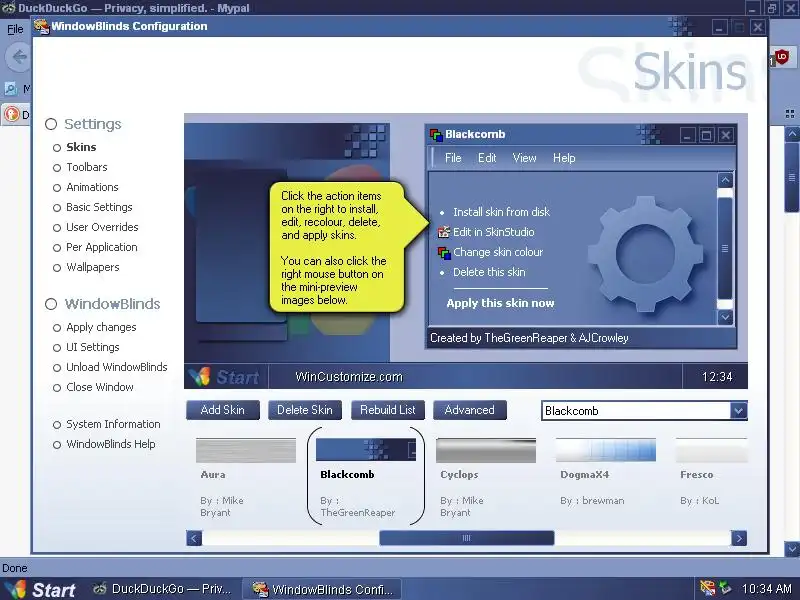The width and height of the screenshot is (800, 600).
Task: Open File menu in Blackcomb preview
Action: 453,158
